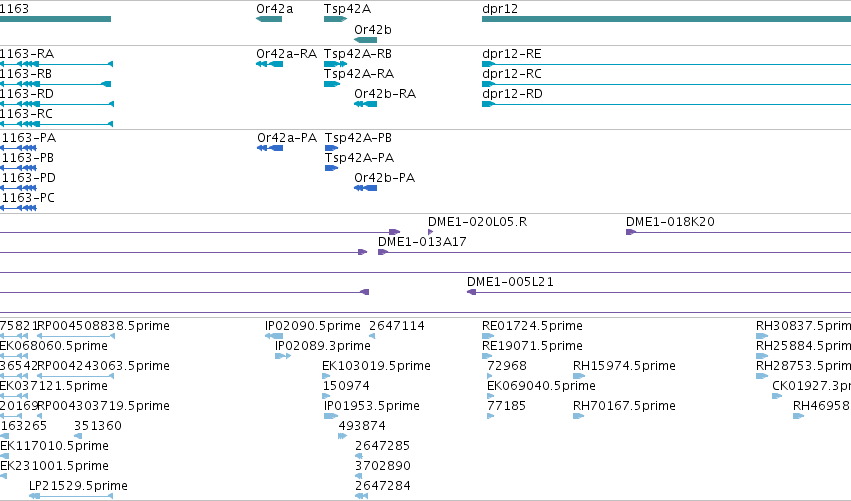Select the EK103019.5prime EST label
The width and height of the screenshot is (851, 501).
pyautogui.click(x=377, y=366)
